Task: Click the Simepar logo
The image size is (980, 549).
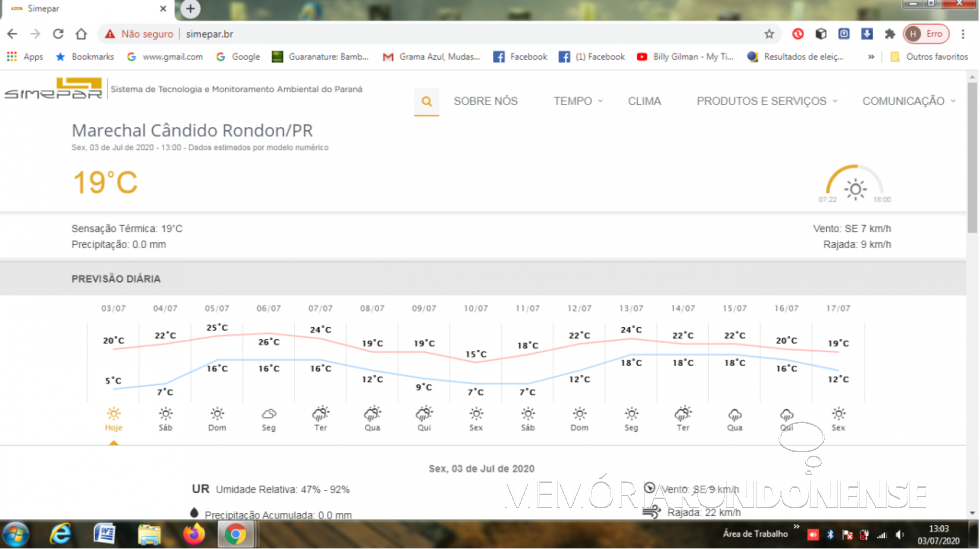Action: [x=52, y=90]
